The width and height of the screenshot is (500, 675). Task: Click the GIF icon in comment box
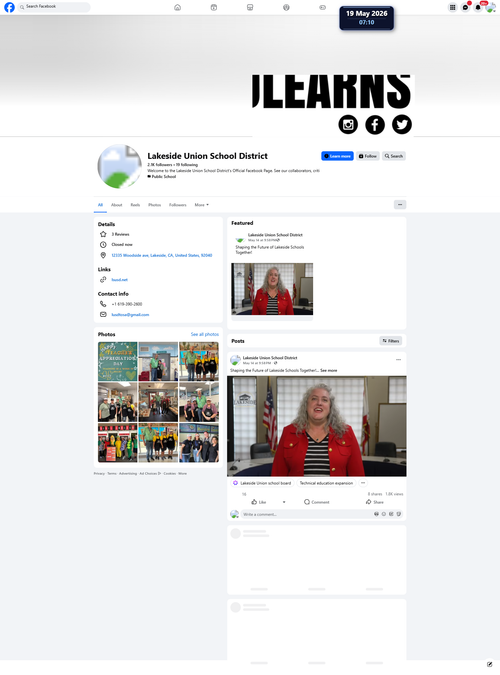click(391, 514)
